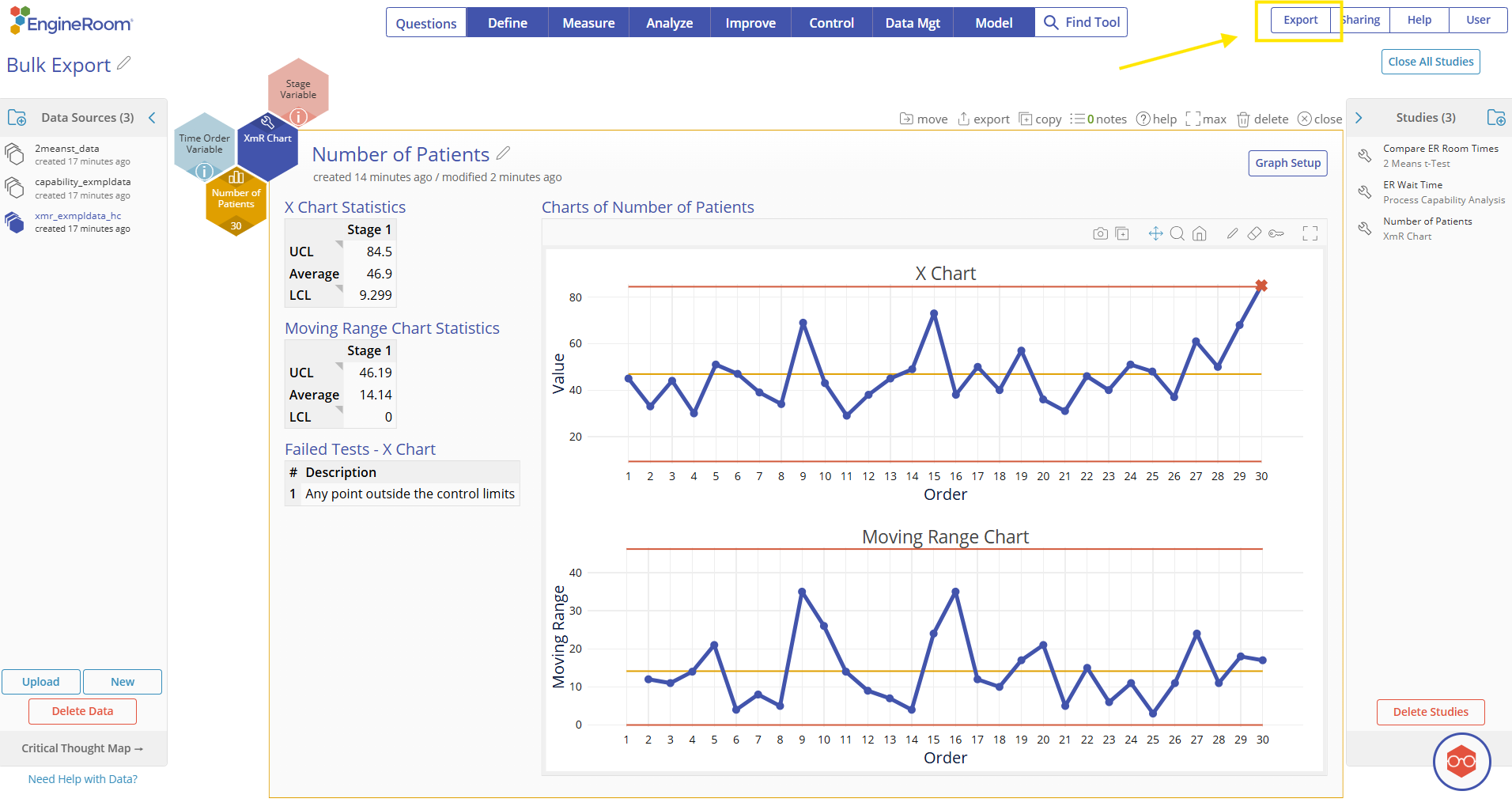
Task: Click the pencil icon next to Bulk Export
Action: tap(123, 63)
